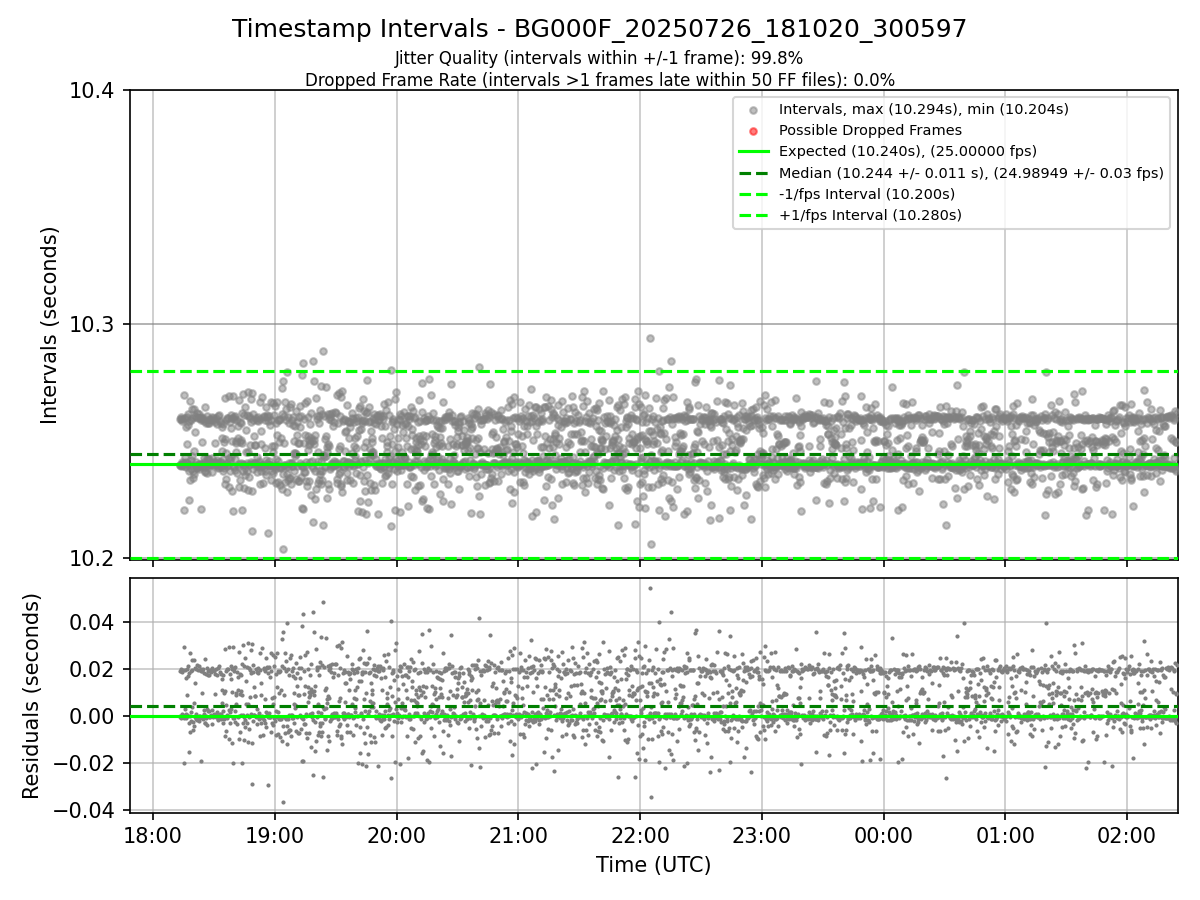This screenshot has height=900, width=1200.
Task: Click the 02:00 time tick label
Action: (x=1127, y=834)
